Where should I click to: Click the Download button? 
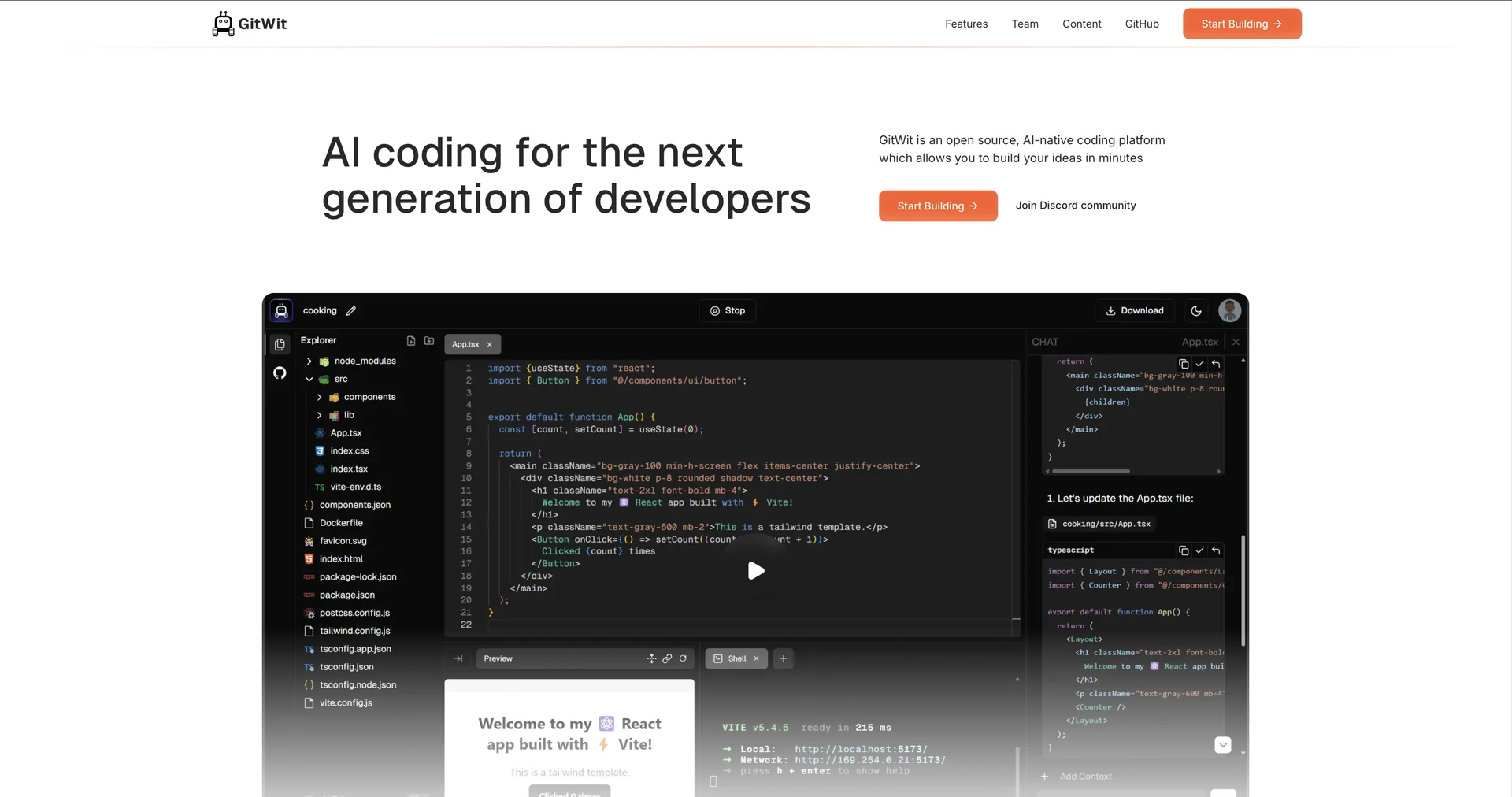coord(1135,311)
